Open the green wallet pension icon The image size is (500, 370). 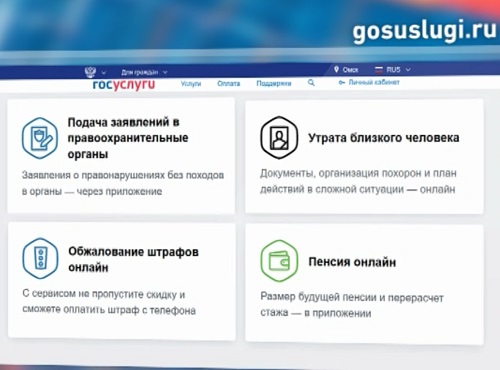(x=279, y=261)
